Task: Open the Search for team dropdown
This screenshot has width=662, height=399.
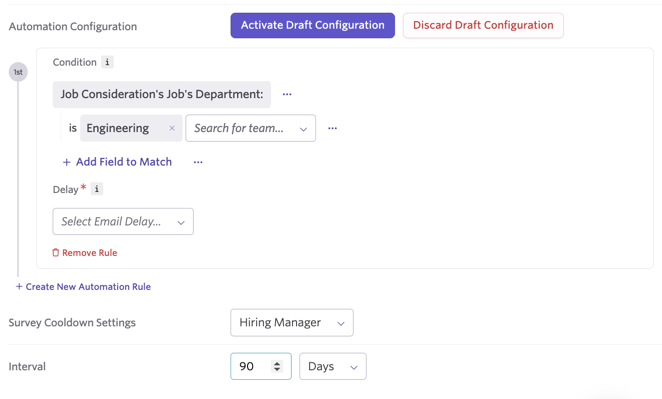Action: click(x=250, y=128)
